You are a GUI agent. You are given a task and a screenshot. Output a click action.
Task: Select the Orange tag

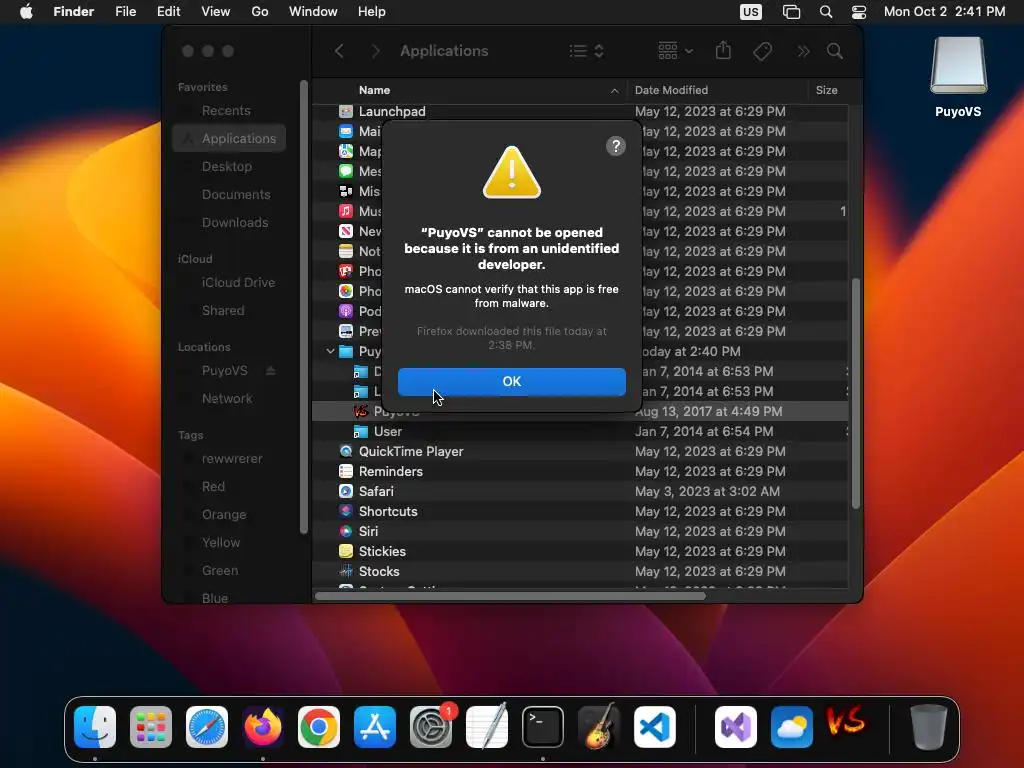click(223, 515)
